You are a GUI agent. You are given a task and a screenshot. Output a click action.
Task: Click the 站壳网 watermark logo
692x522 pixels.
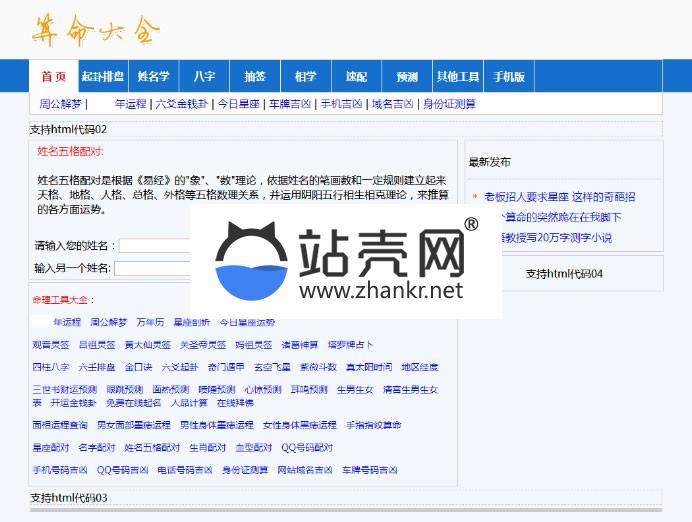click(345, 263)
